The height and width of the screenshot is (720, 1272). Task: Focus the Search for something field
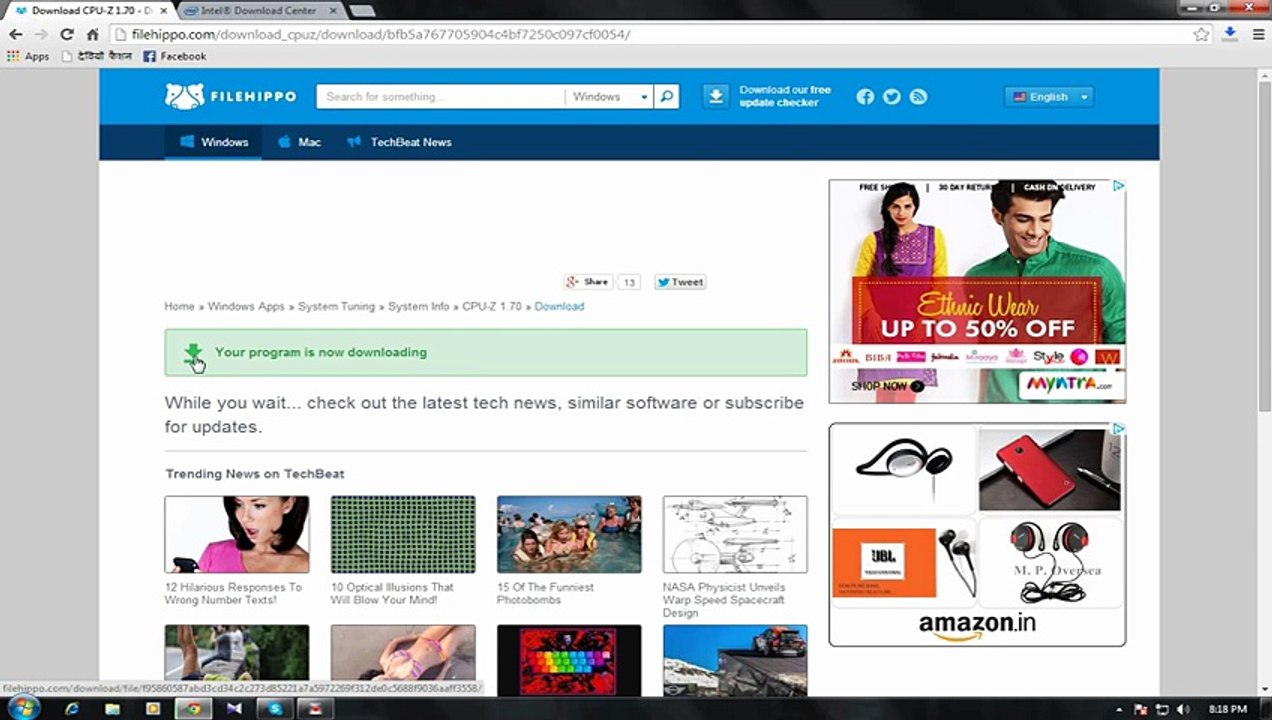coord(441,97)
